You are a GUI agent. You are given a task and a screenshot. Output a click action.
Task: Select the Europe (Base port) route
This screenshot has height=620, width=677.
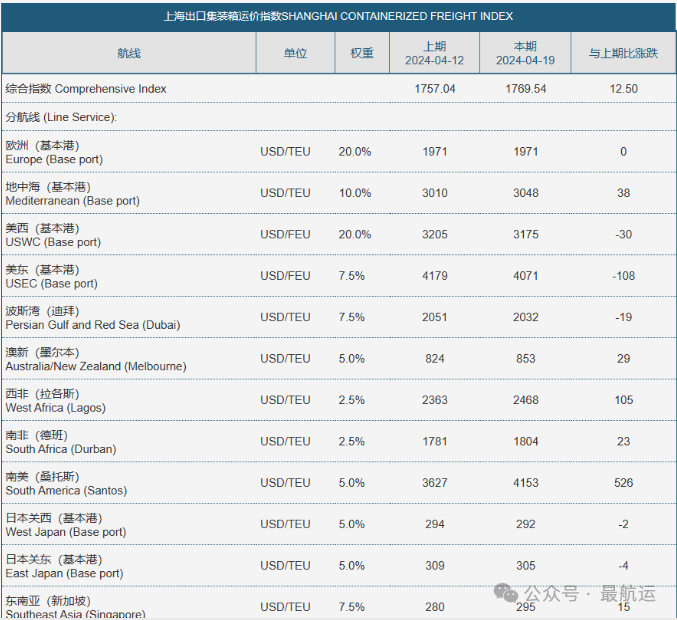(x=54, y=152)
